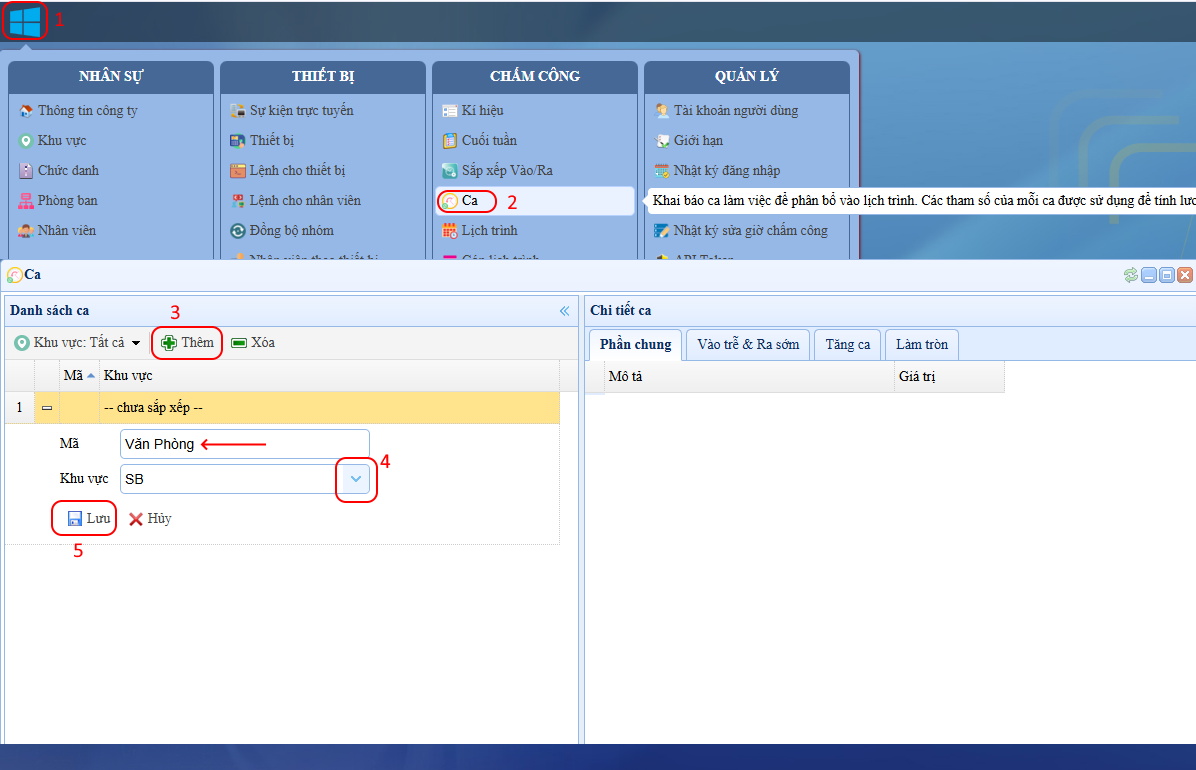Click the Thêm button
The image size is (1196, 770).
pyautogui.click(x=188, y=343)
